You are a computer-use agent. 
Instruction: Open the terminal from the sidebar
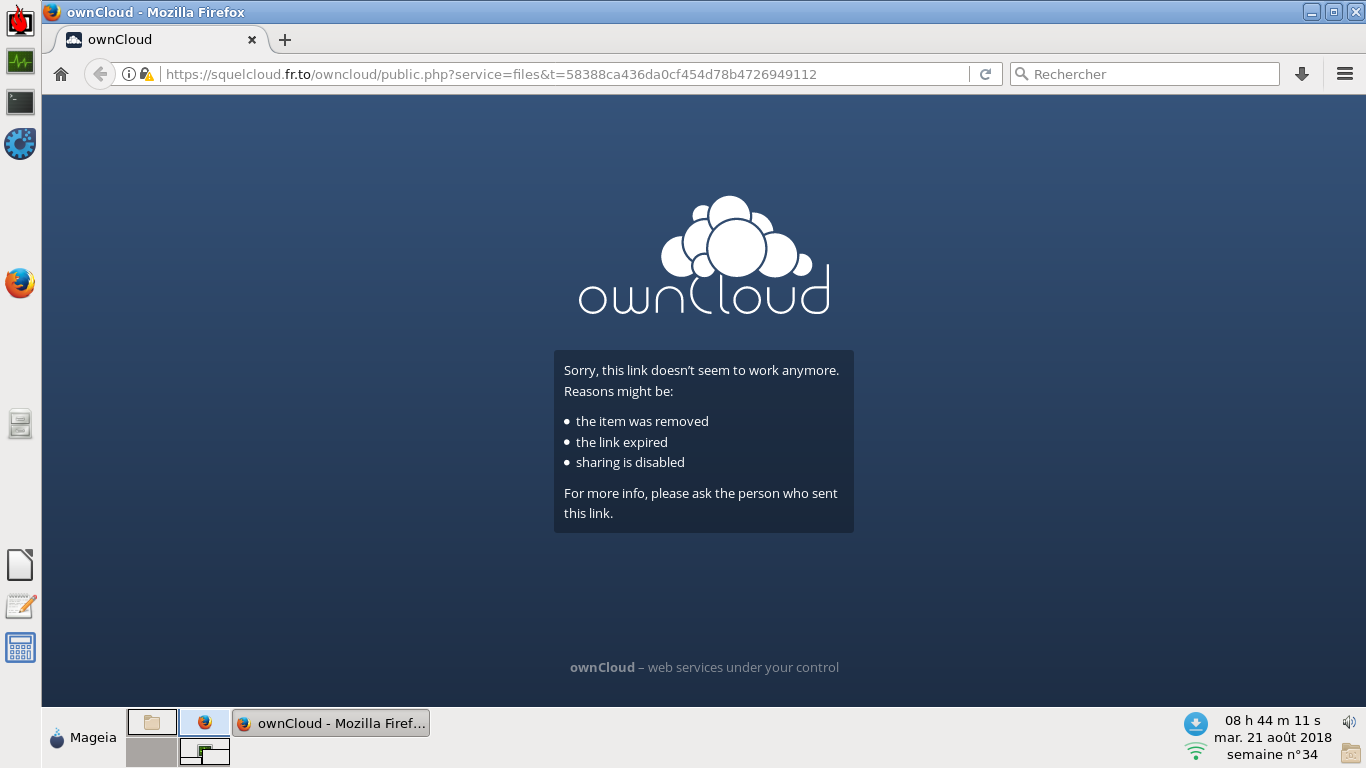(20, 100)
